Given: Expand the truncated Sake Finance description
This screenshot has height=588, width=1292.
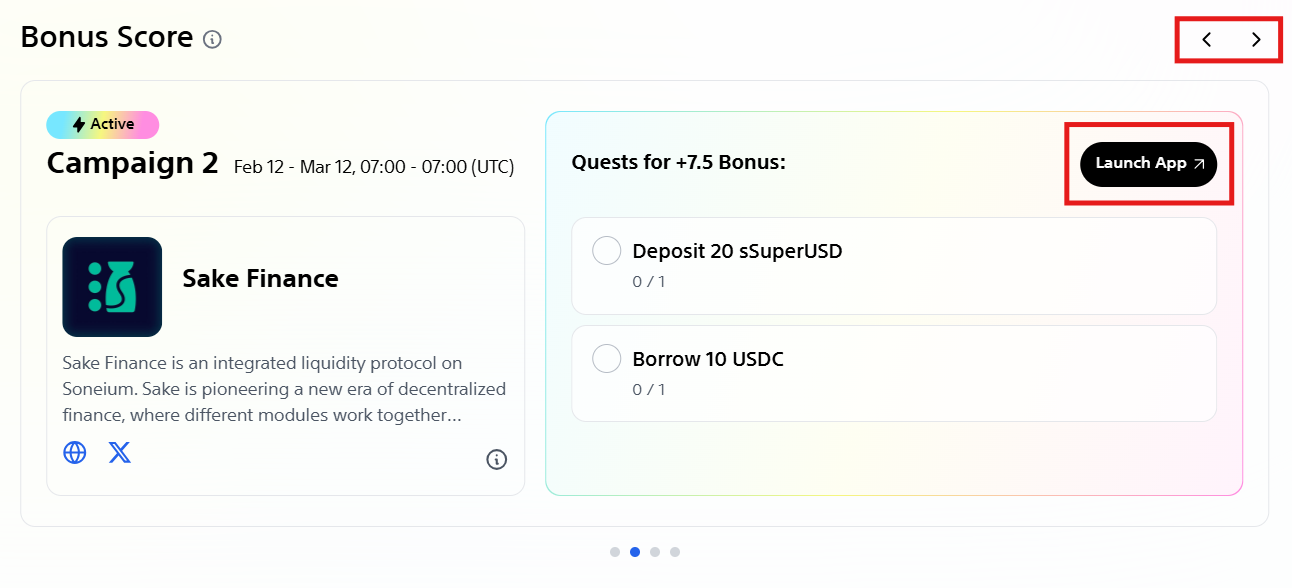Looking at the screenshot, I should (x=284, y=388).
